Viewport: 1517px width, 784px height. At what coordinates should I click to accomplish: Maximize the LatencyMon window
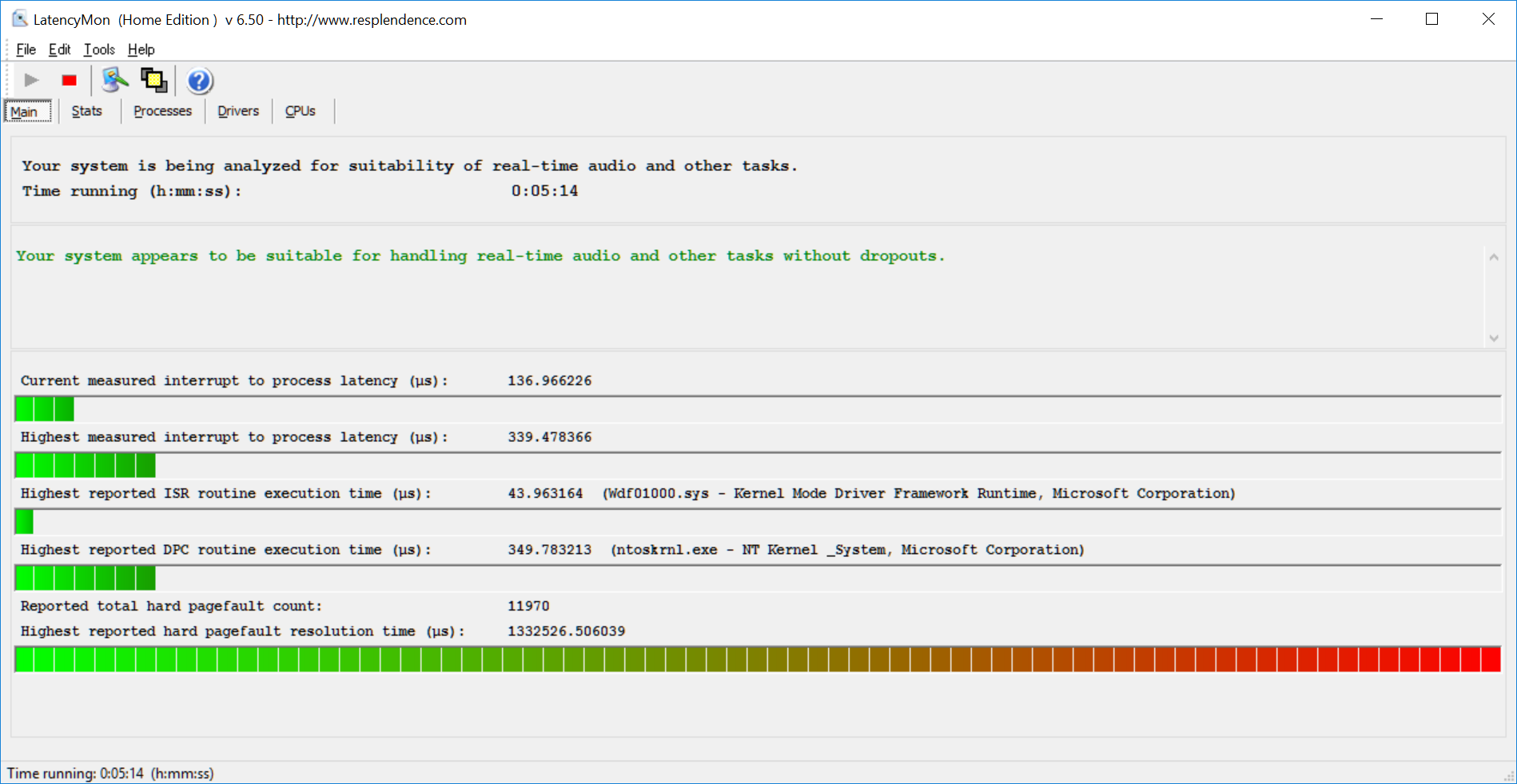coord(1431,19)
